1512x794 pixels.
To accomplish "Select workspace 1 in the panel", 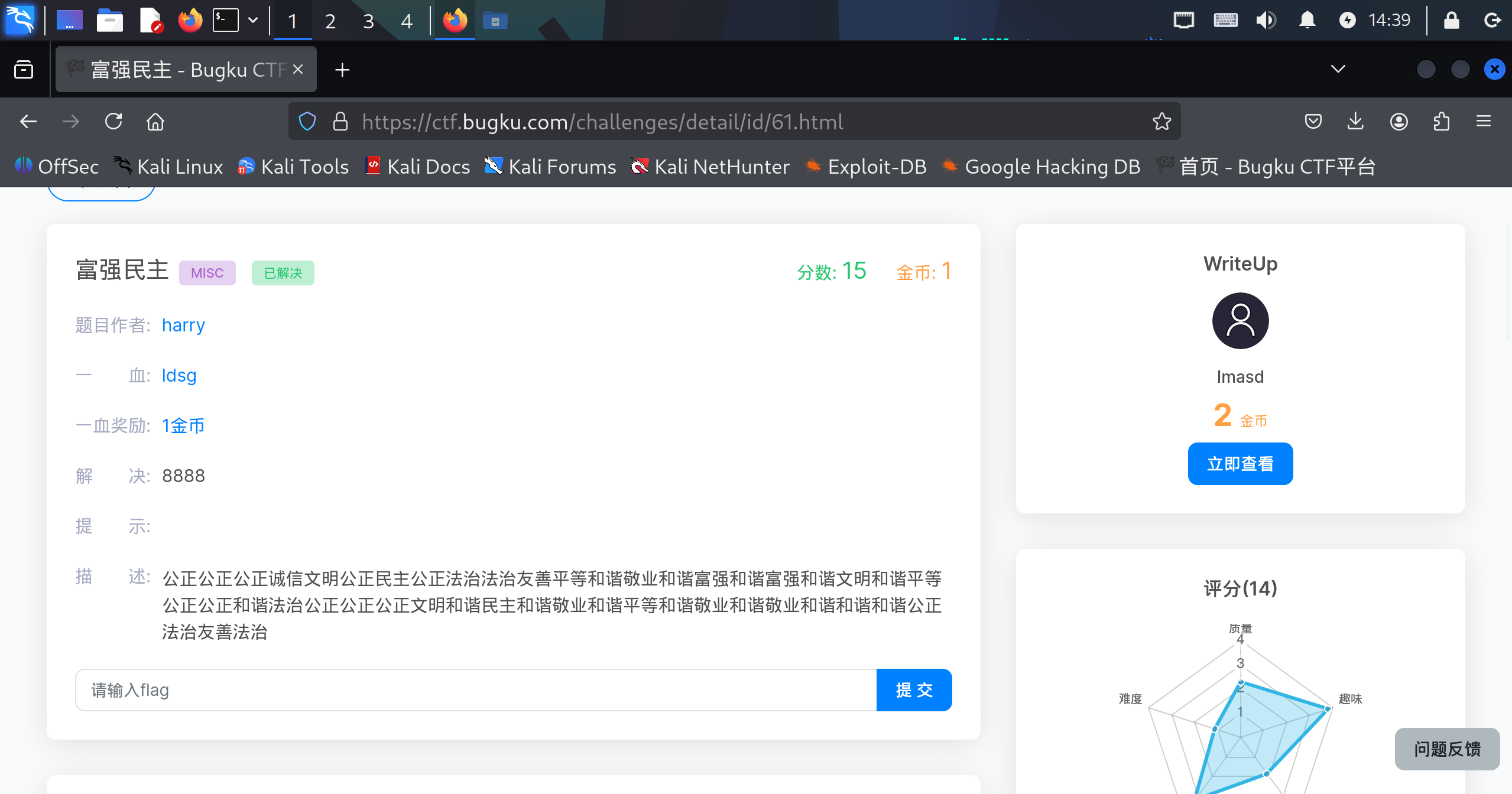I will (293, 21).
